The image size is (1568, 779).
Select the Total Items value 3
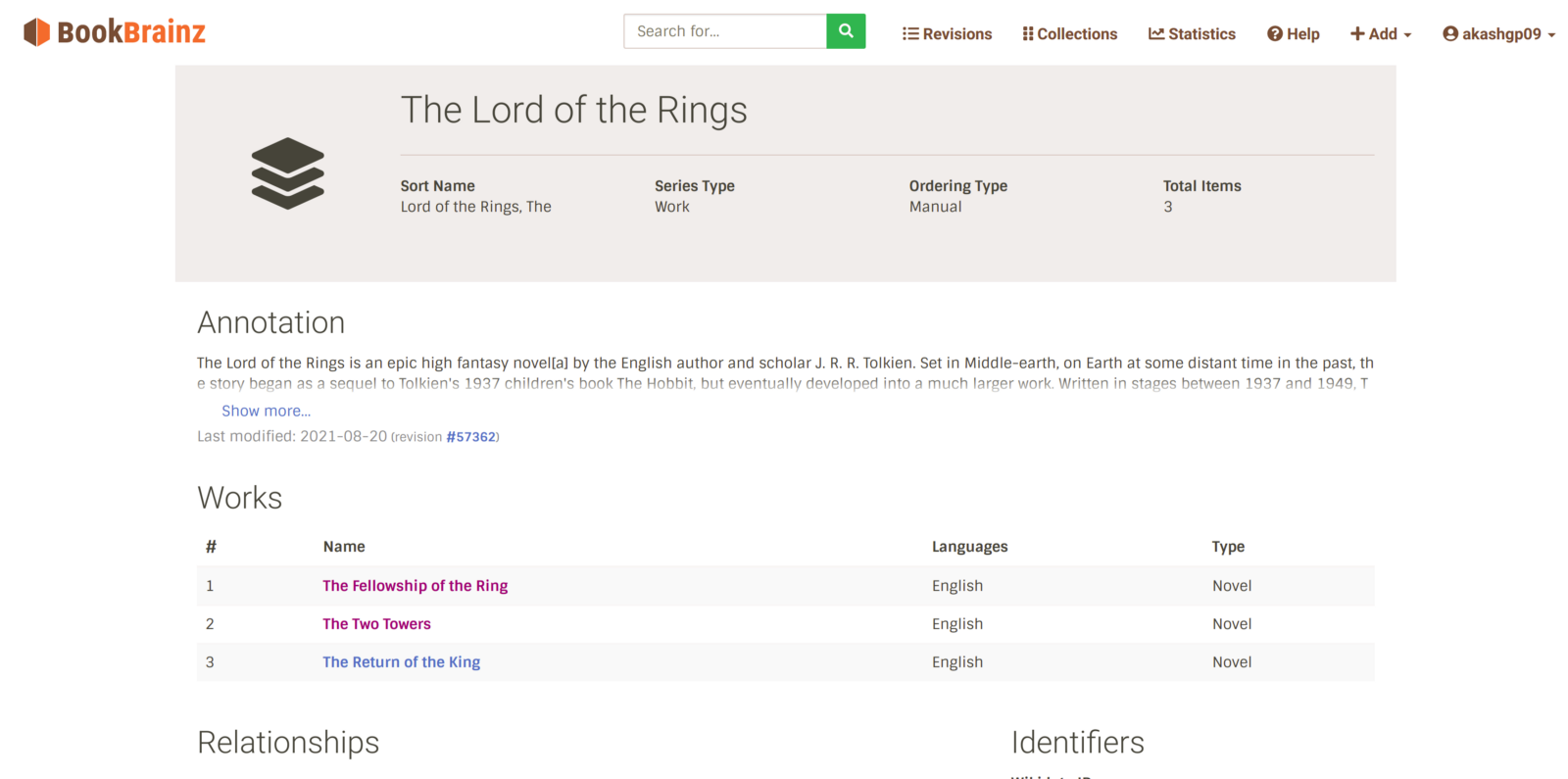coord(1168,207)
